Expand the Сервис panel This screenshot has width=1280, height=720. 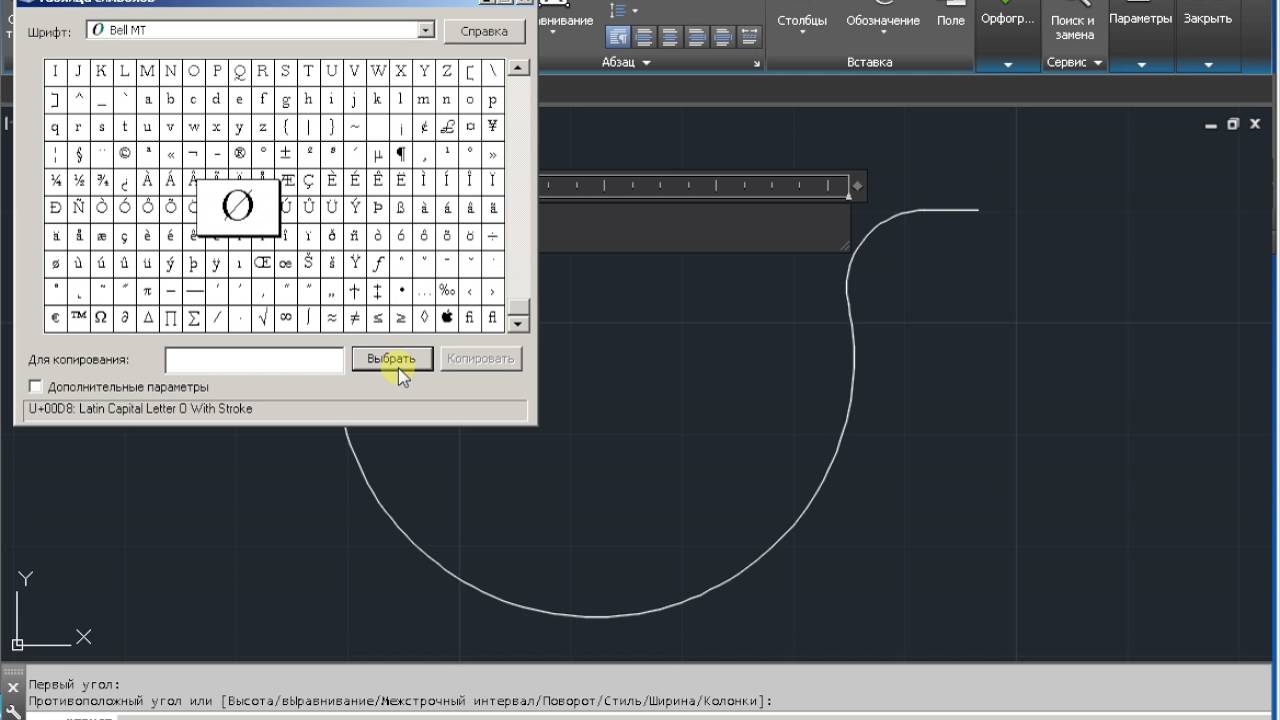[1075, 62]
